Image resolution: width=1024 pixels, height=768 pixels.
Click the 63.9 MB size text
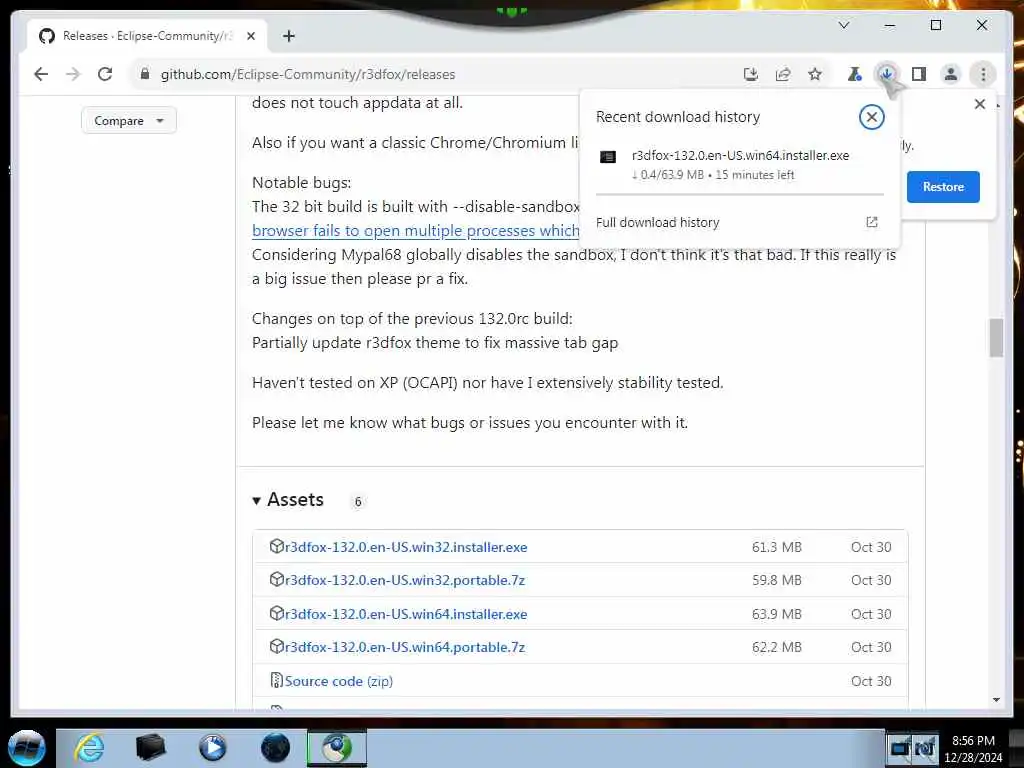(776, 614)
